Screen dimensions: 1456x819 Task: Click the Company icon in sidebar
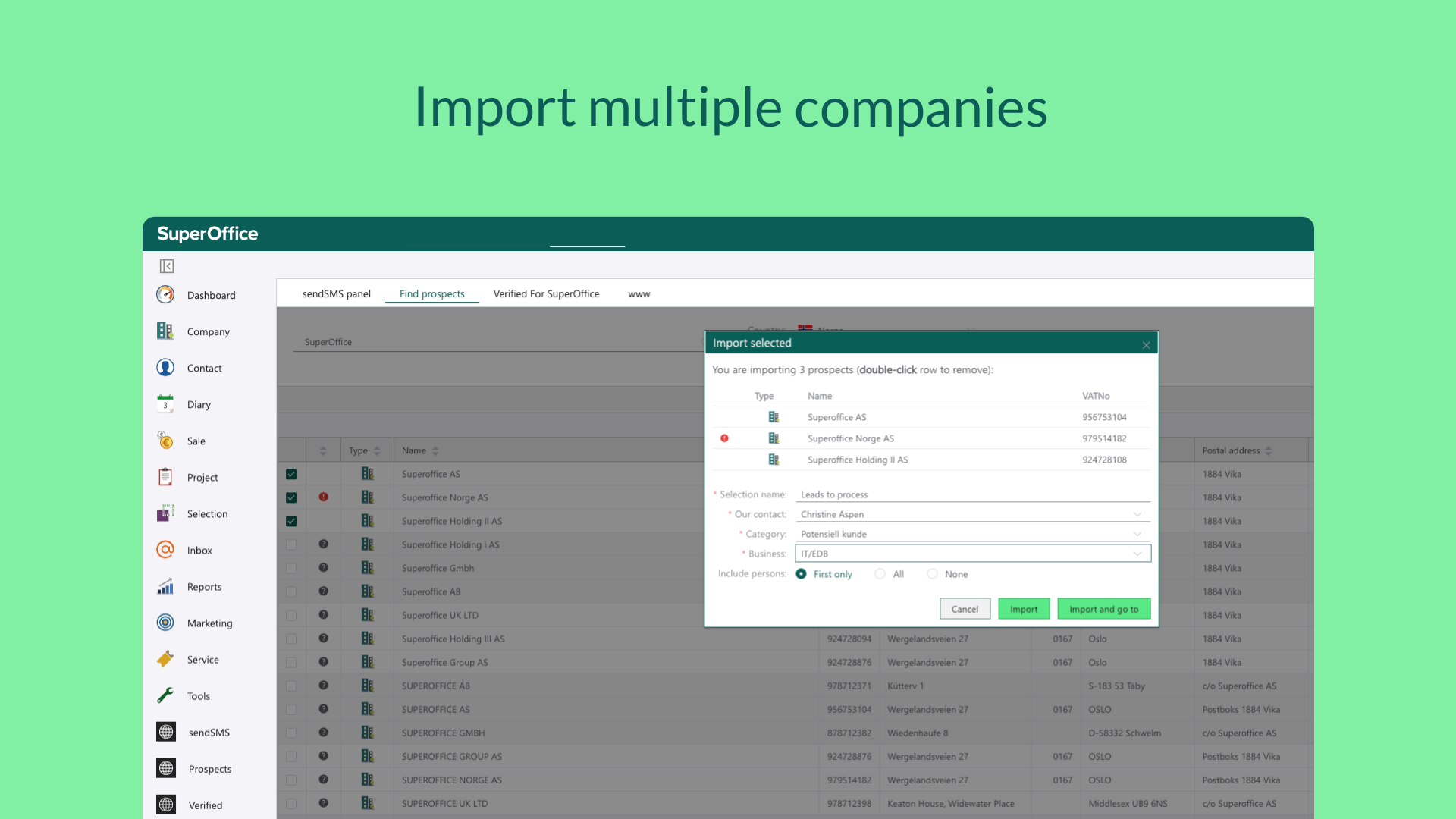tap(165, 330)
